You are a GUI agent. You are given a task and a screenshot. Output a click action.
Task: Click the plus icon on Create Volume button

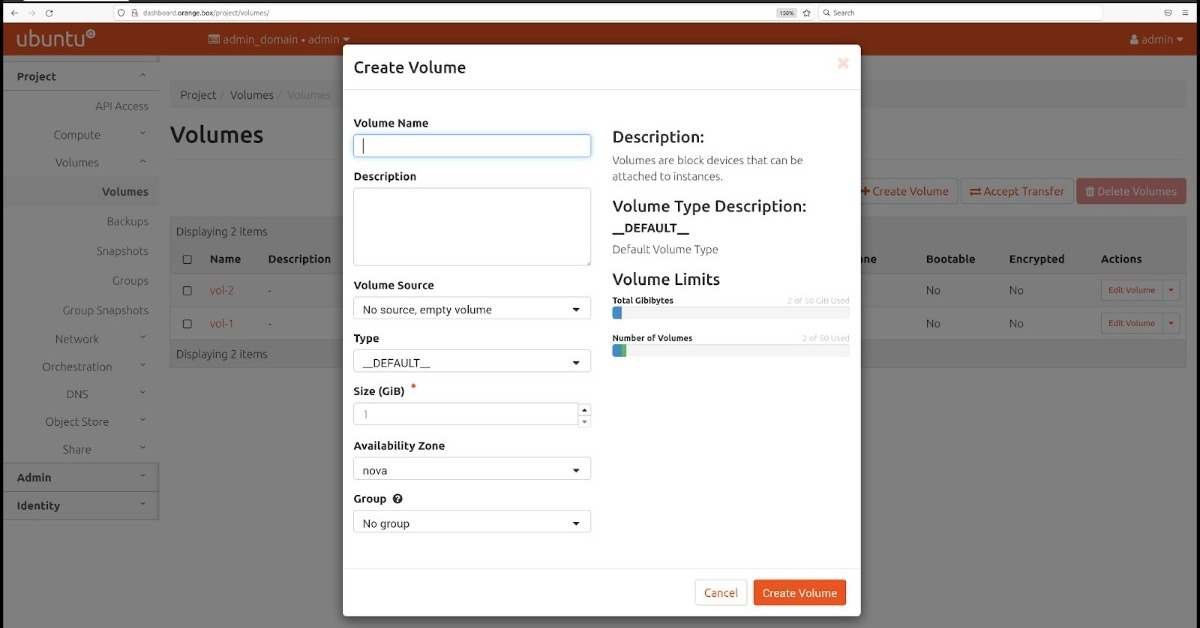(x=866, y=191)
